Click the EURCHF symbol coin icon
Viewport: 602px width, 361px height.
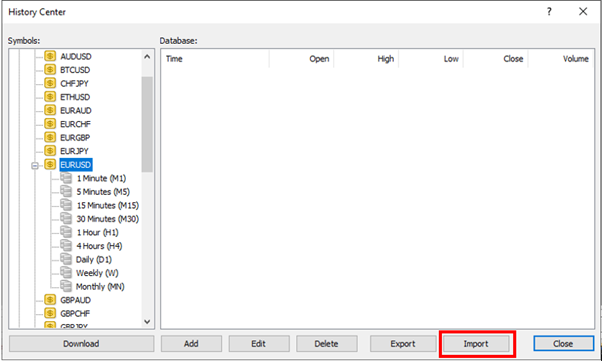tap(50, 124)
